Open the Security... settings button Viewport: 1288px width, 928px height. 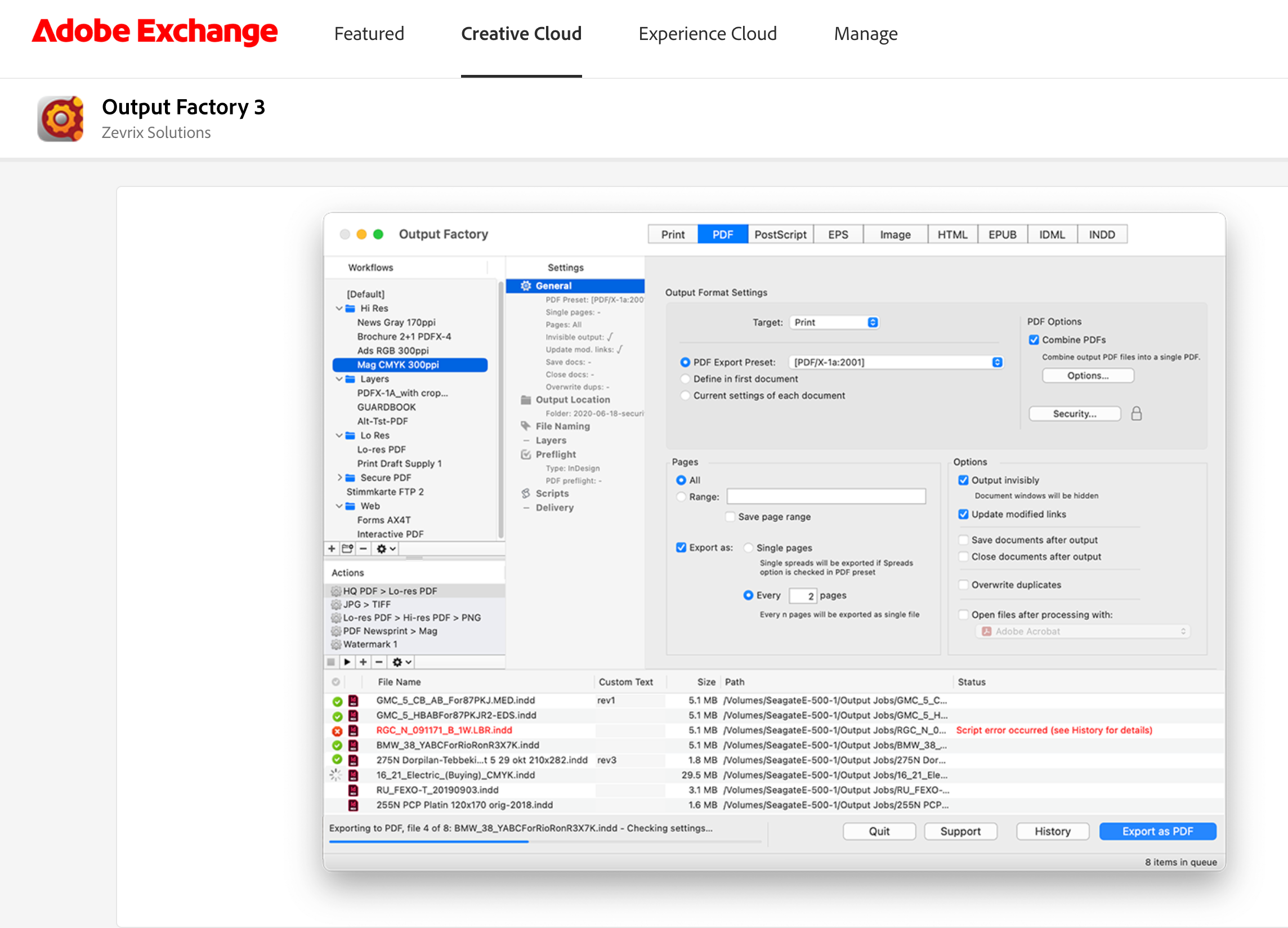1075,413
